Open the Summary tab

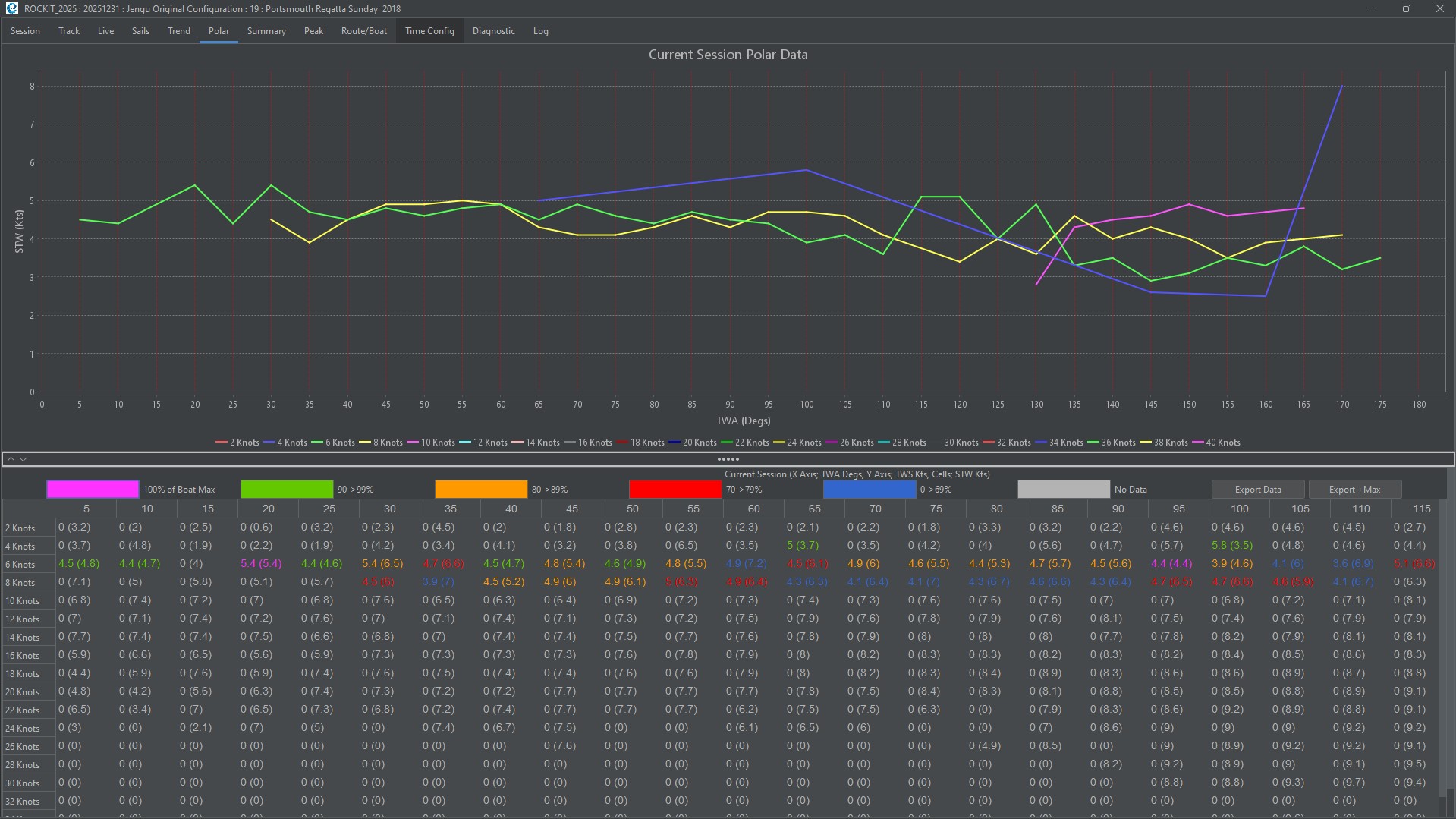click(266, 31)
